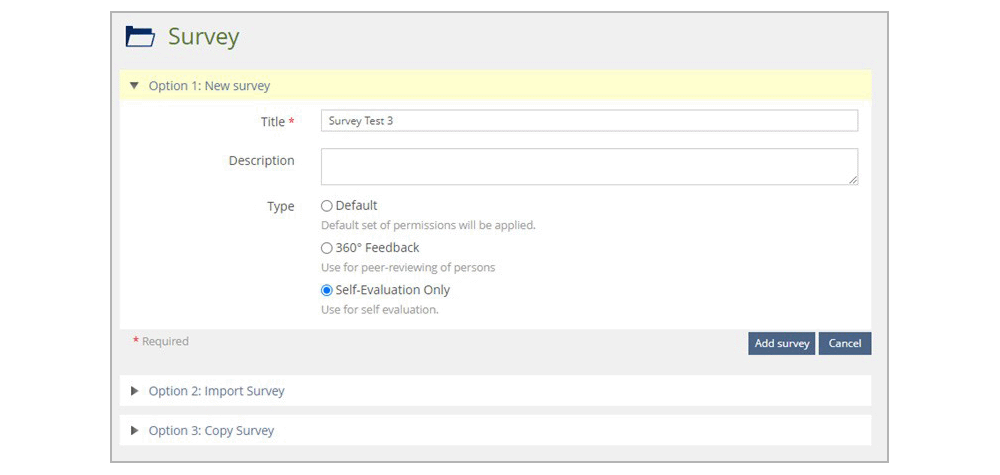Click the 'Option 1: New survey' header text

coord(209,85)
